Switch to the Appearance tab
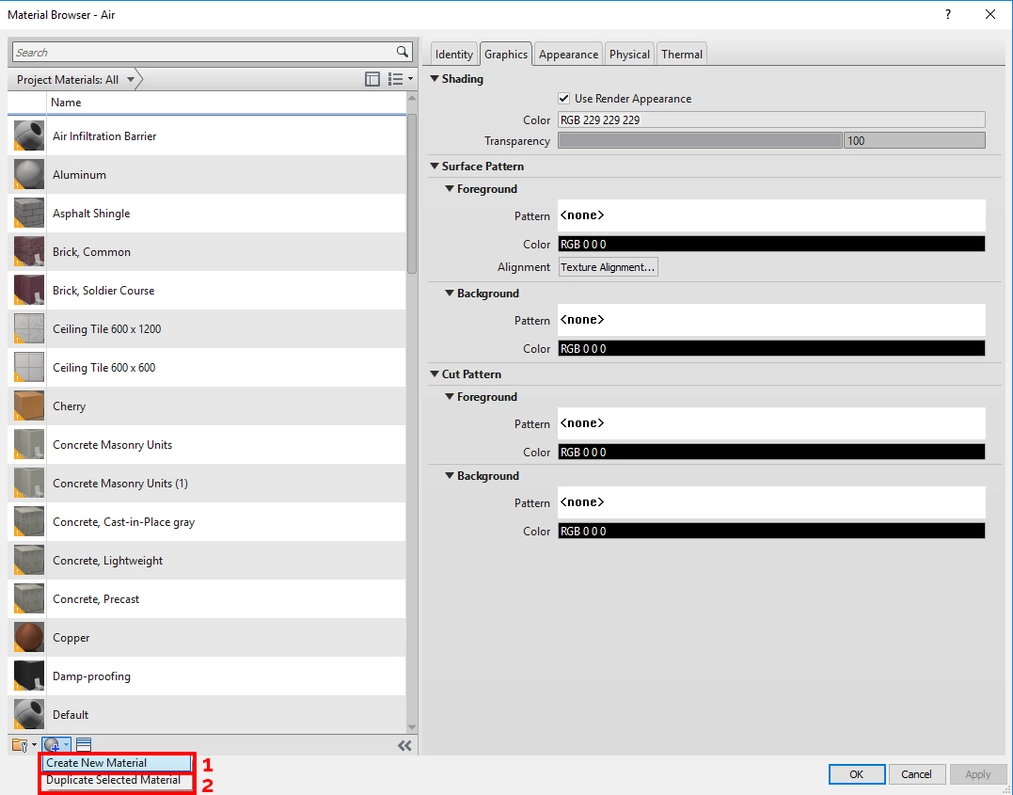 pos(567,53)
